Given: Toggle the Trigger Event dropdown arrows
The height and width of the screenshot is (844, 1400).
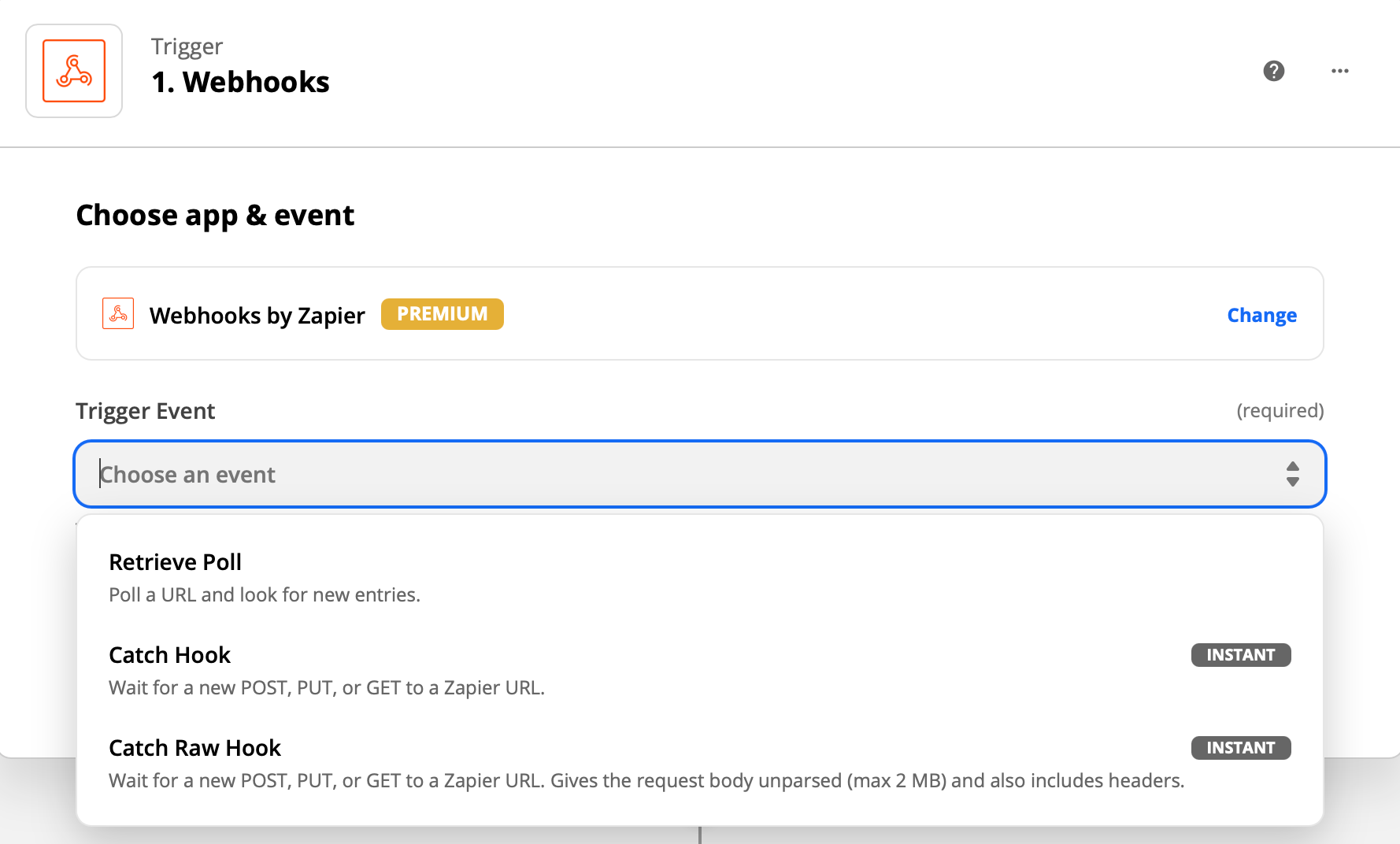Looking at the screenshot, I should tap(1292, 474).
